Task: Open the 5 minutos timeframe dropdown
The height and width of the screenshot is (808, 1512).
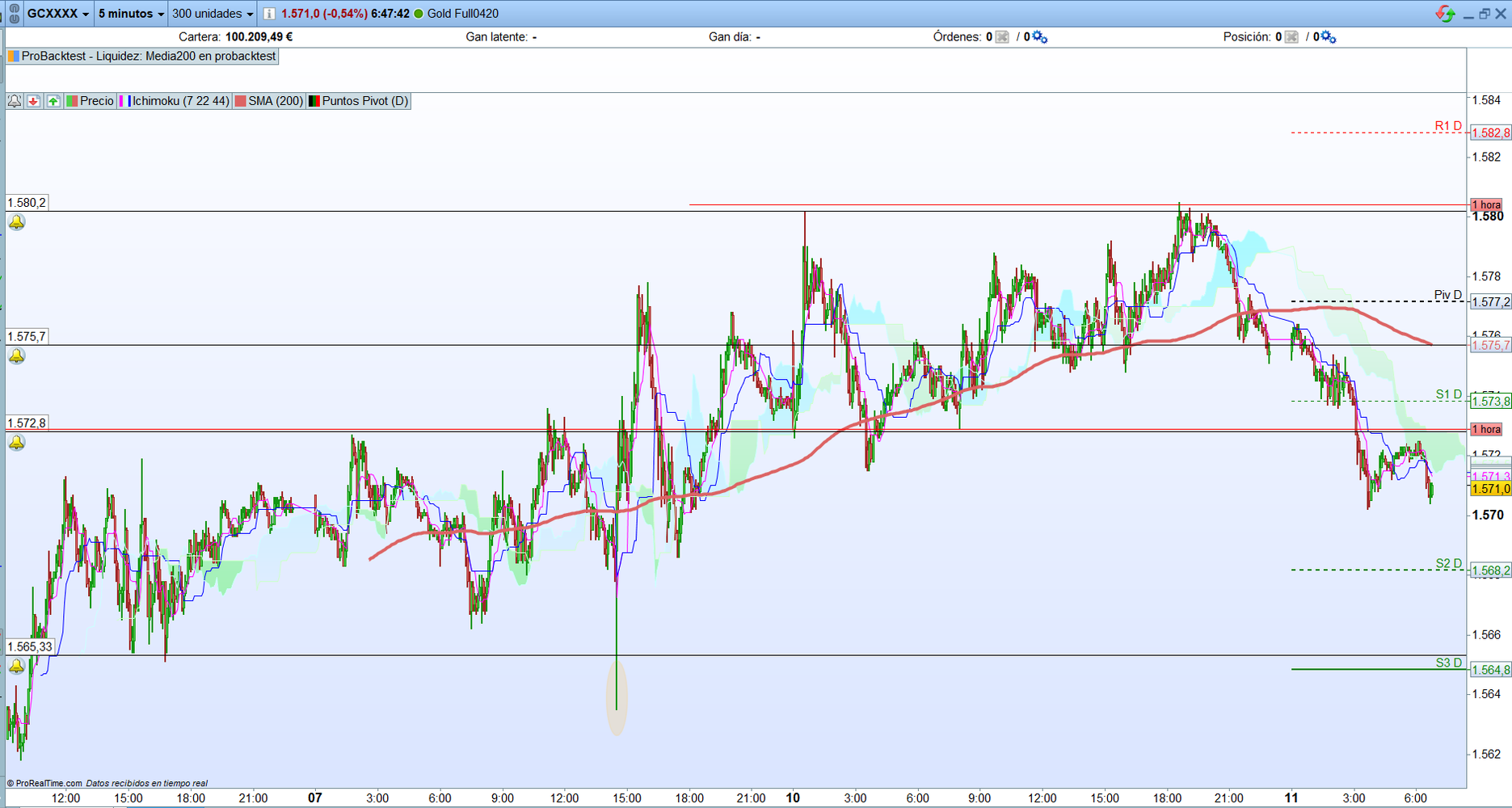Action: [x=131, y=14]
